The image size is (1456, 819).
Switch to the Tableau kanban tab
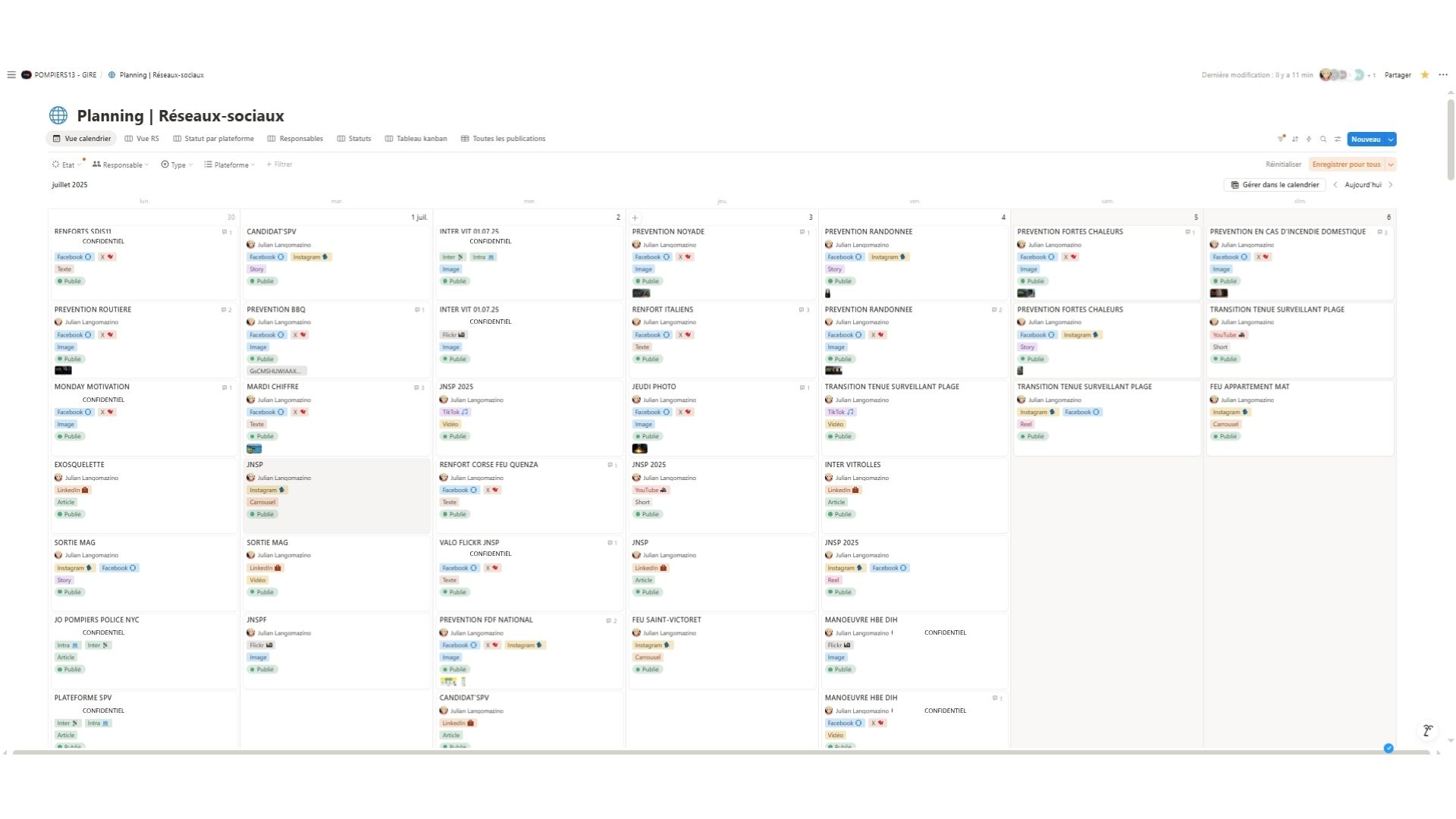(x=416, y=139)
